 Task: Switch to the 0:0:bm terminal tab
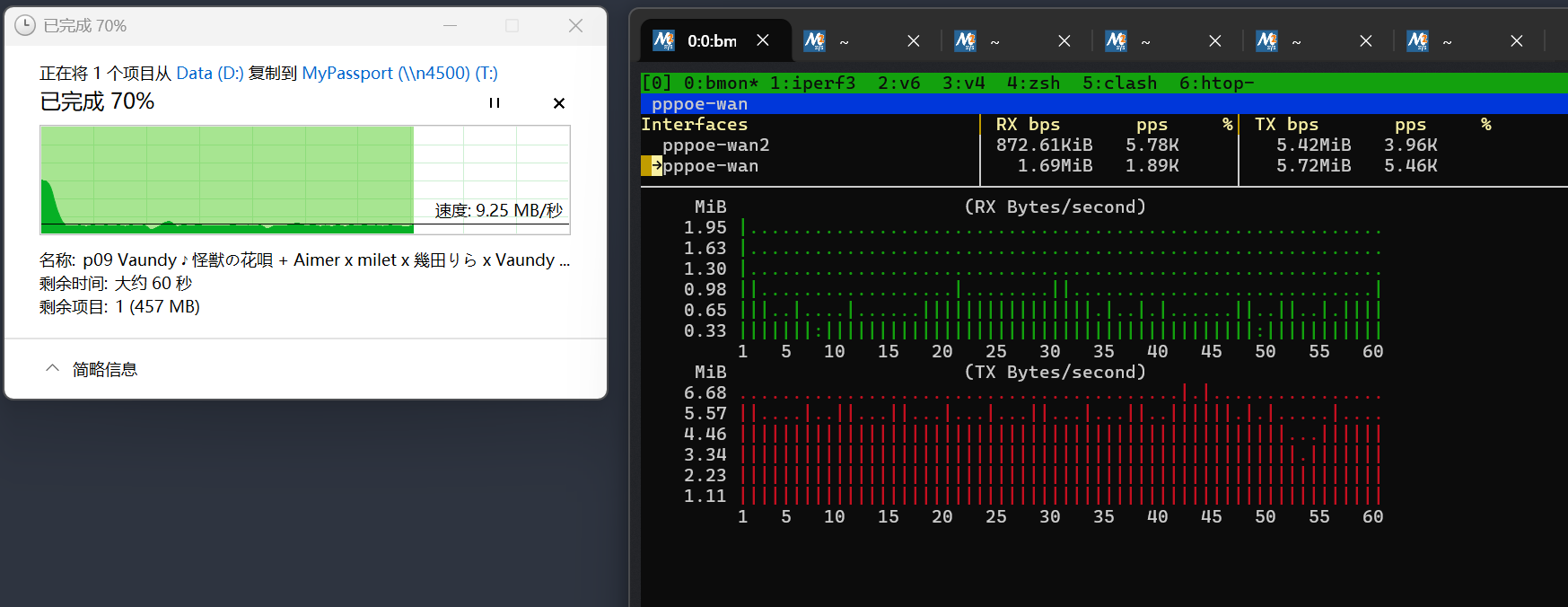pyautogui.click(x=711, y=41)
